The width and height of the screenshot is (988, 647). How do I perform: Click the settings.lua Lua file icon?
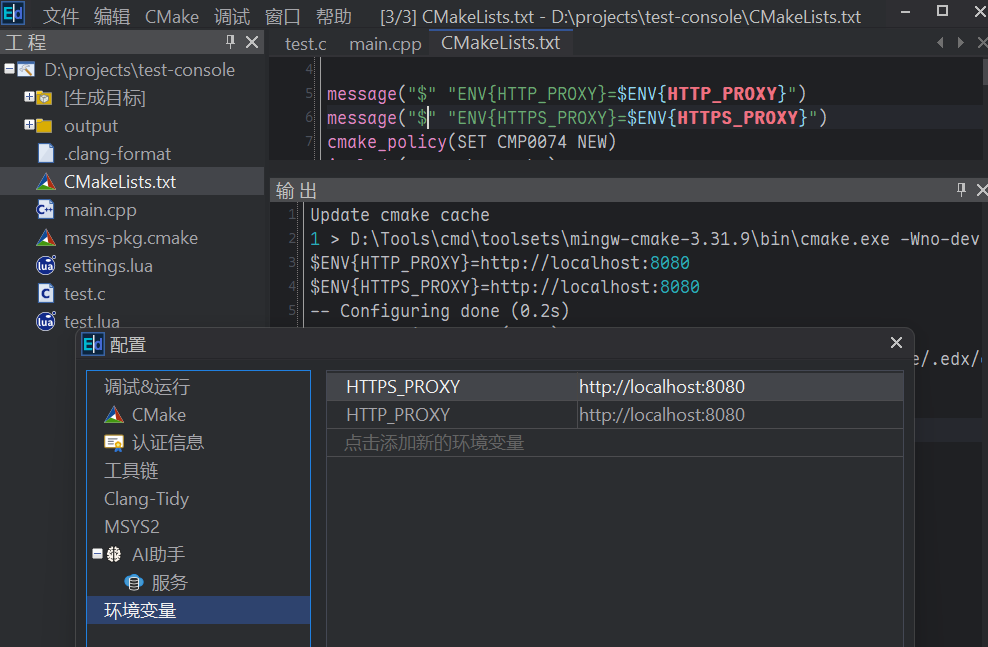(x=45, y=266)
